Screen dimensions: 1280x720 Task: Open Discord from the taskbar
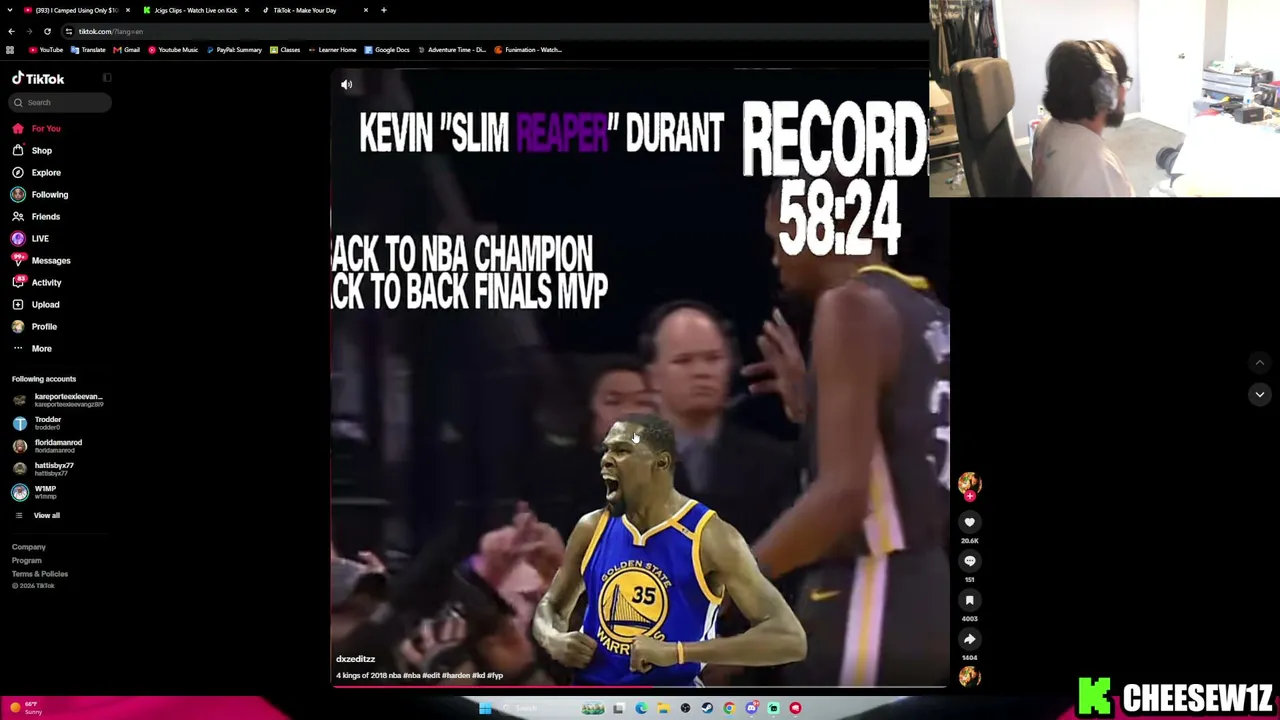[751, 708]
